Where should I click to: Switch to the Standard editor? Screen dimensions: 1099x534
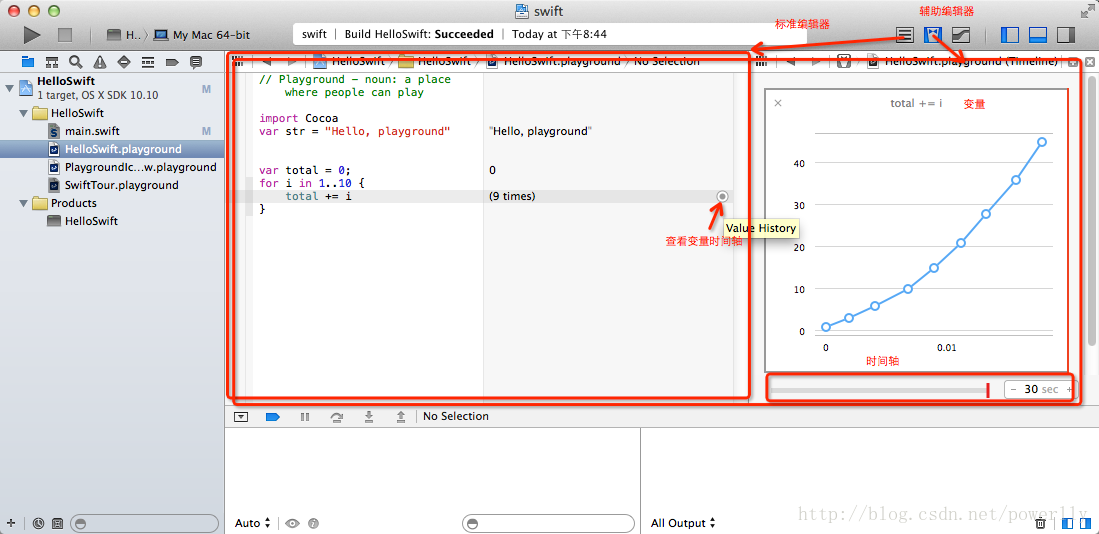(x=905, y=34)
